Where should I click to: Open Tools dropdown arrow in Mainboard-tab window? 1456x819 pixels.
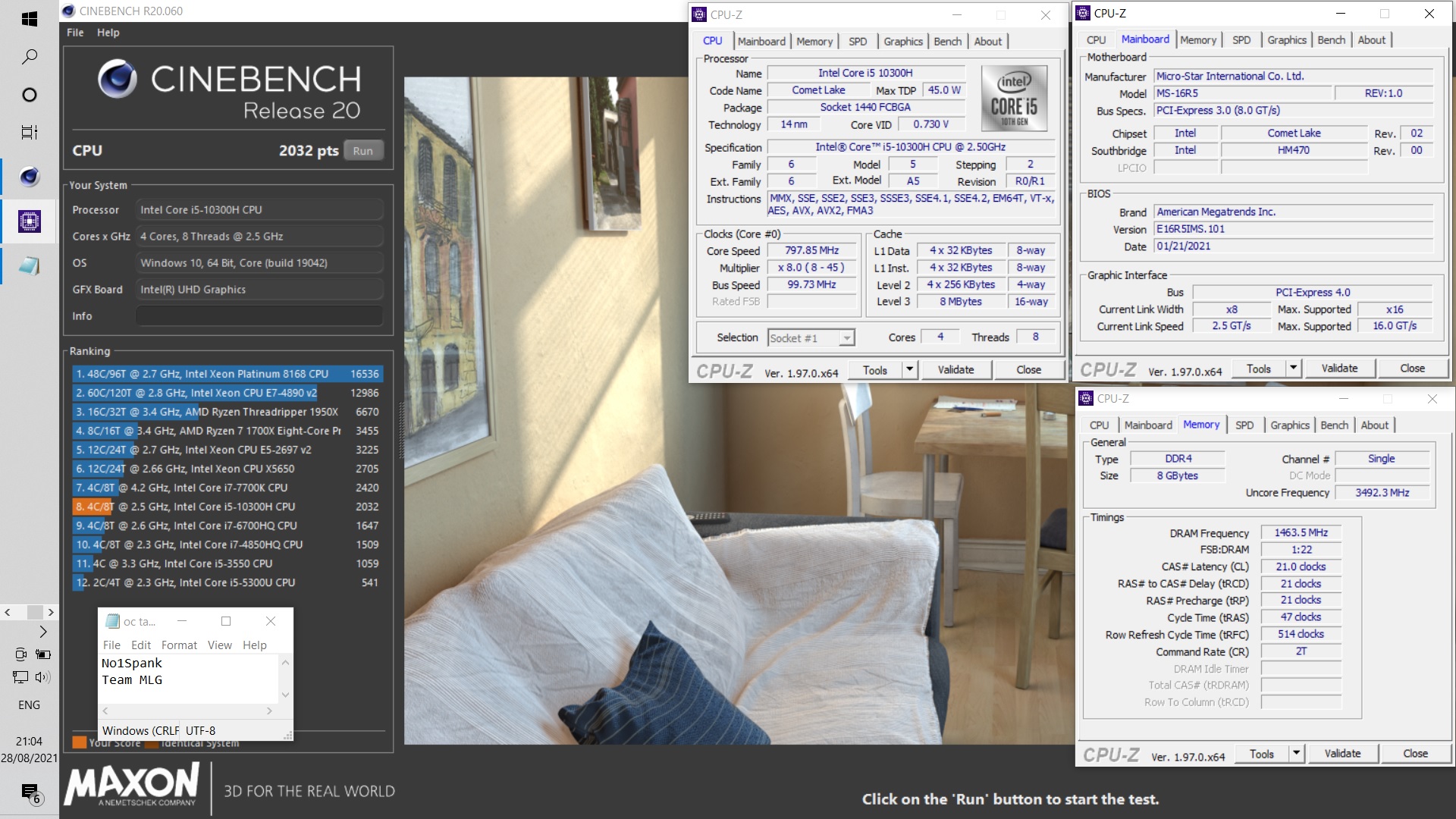coord(1293,369)
